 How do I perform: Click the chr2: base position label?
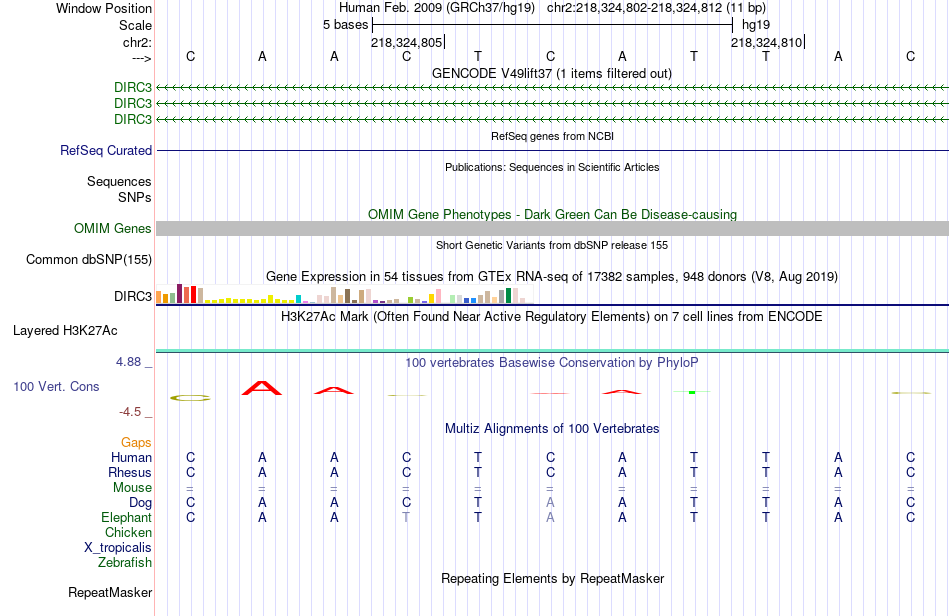[x=137, y=42]
